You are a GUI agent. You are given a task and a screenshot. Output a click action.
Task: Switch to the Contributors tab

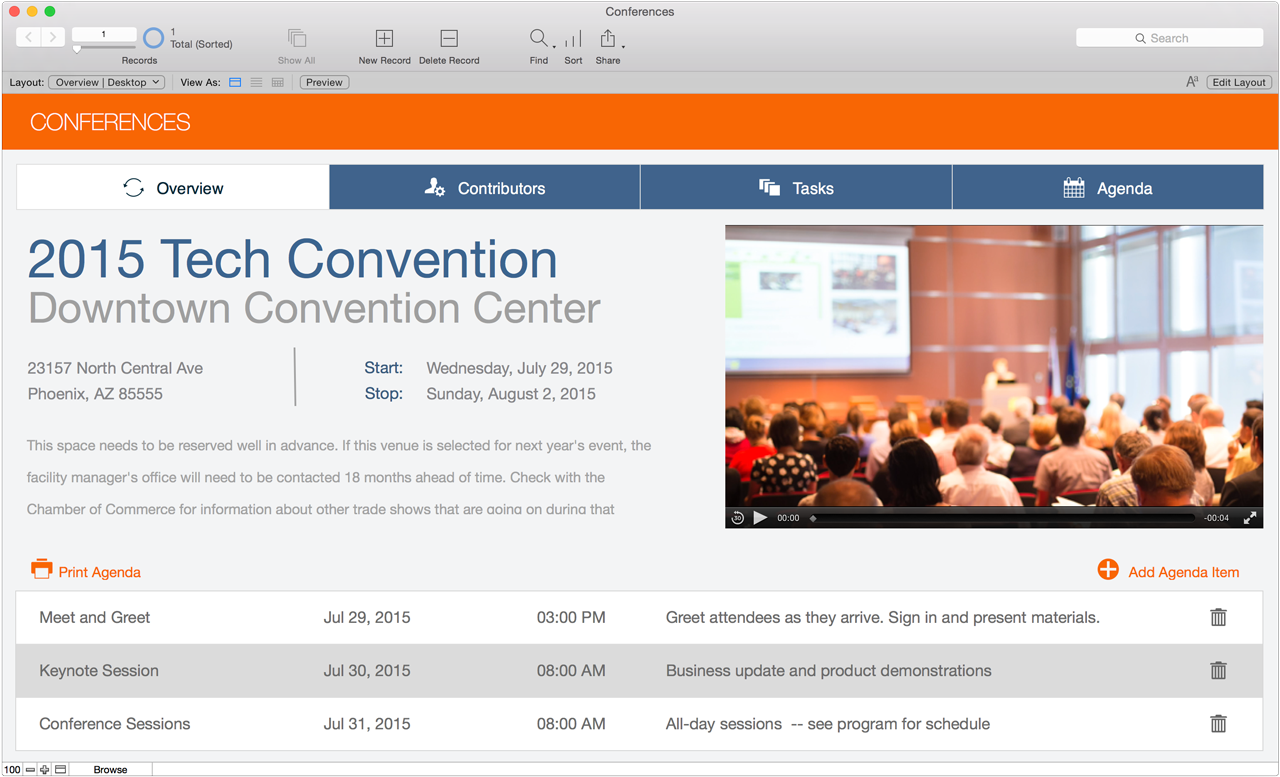pos(485,188)
